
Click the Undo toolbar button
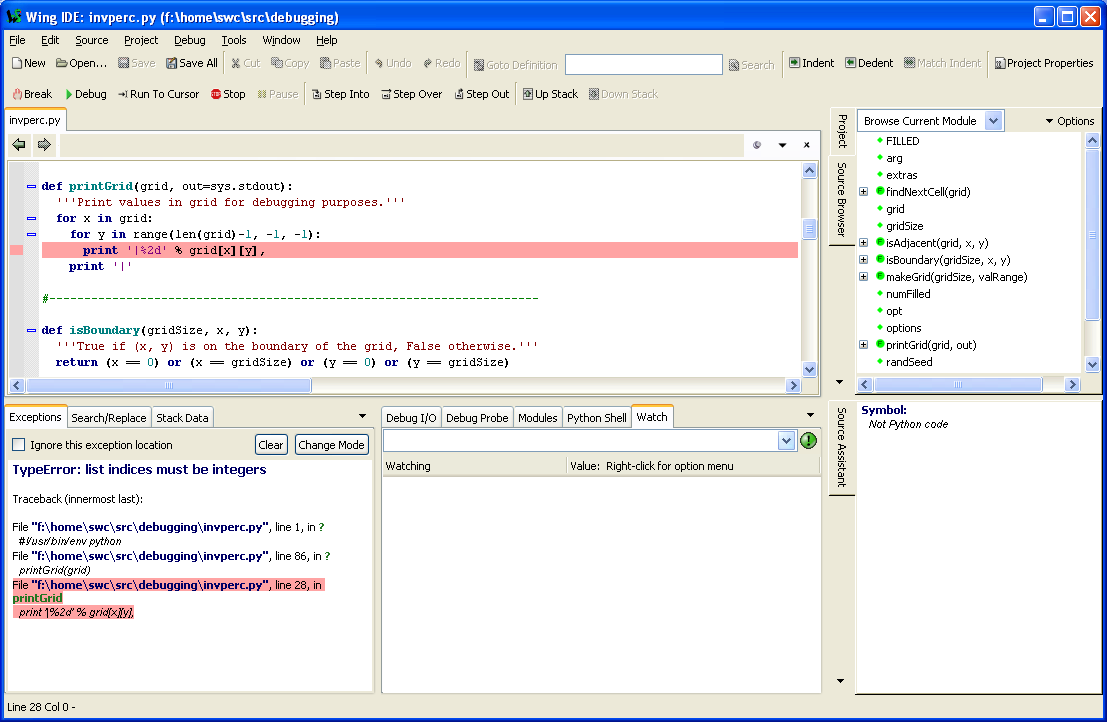[x=393, y=63]
